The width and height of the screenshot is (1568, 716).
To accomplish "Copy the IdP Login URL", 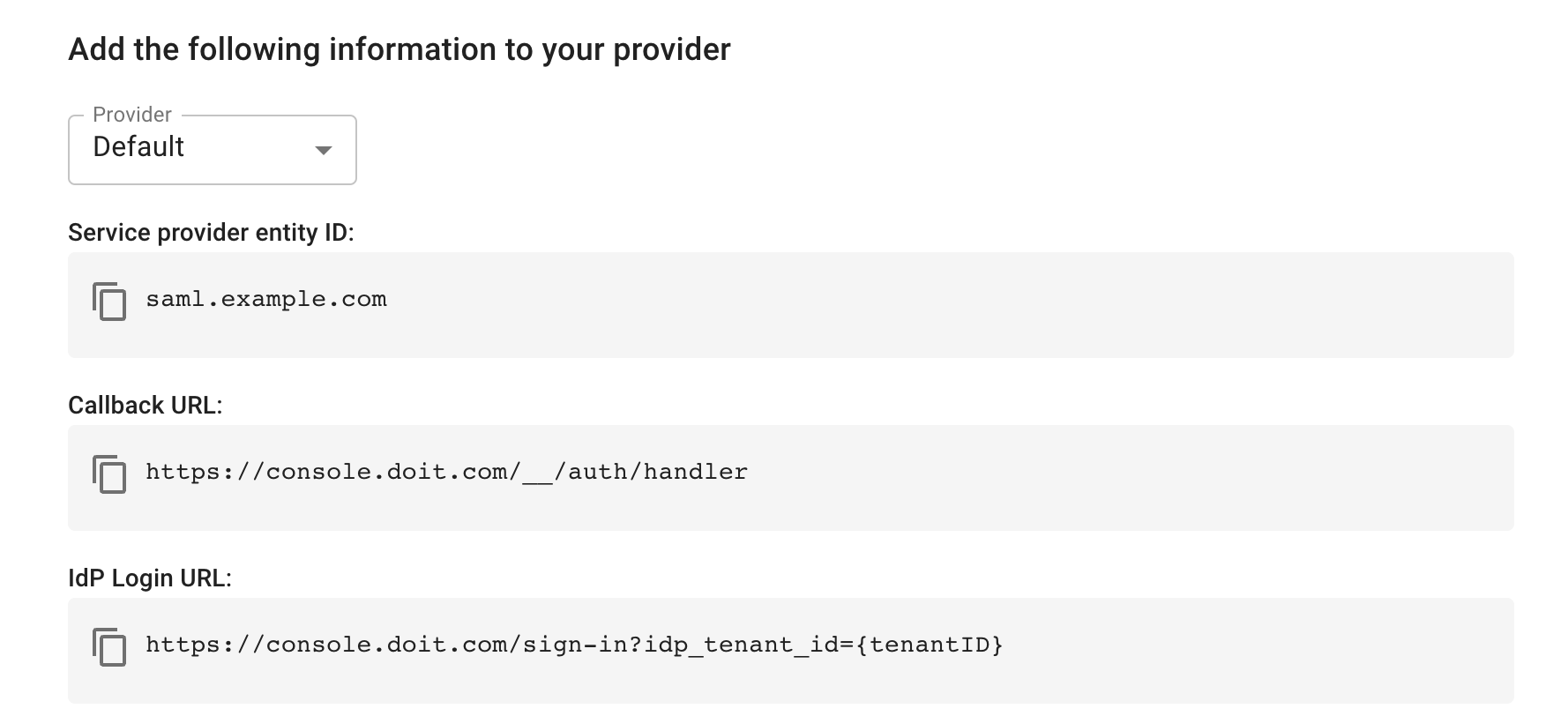I will [x=109, y=647].
